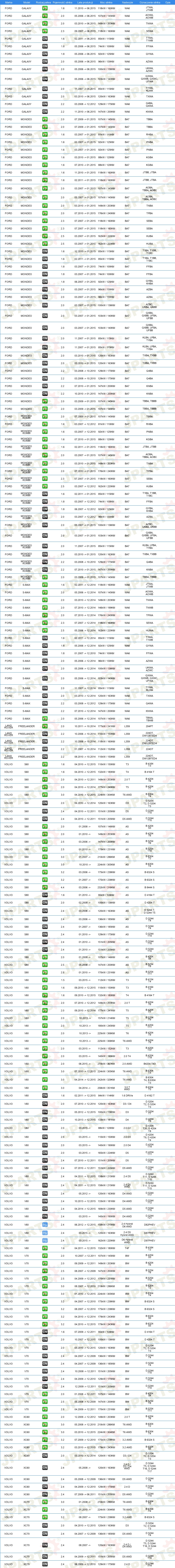Viewport: 175px width, 1568px height.
Task: Click diesel ON icon in Galaxy FFWA row
Action: 45,46
